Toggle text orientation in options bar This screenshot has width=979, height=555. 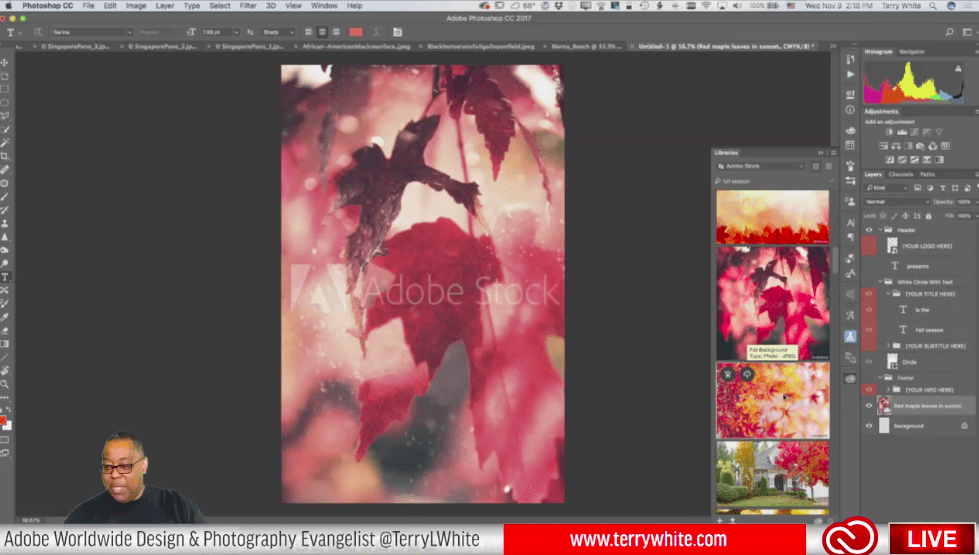38,32
